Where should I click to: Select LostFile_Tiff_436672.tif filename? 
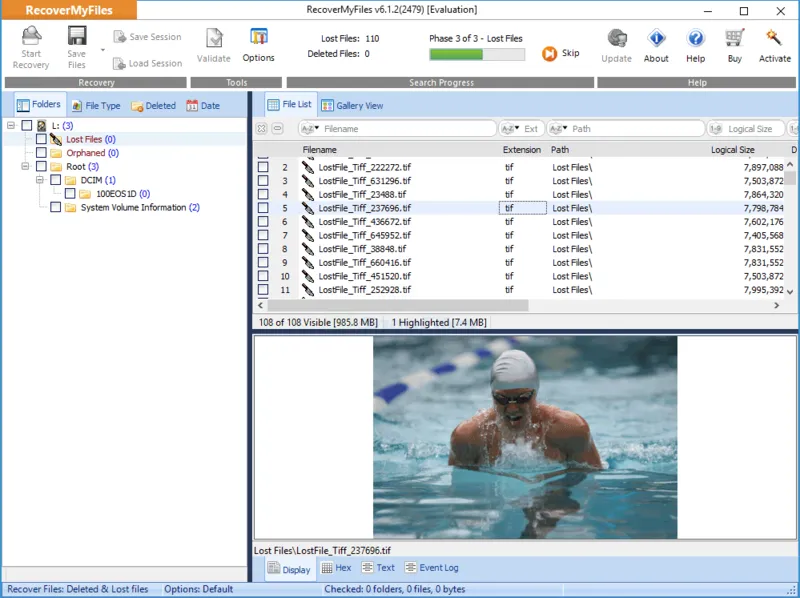(x=365, y=221)
